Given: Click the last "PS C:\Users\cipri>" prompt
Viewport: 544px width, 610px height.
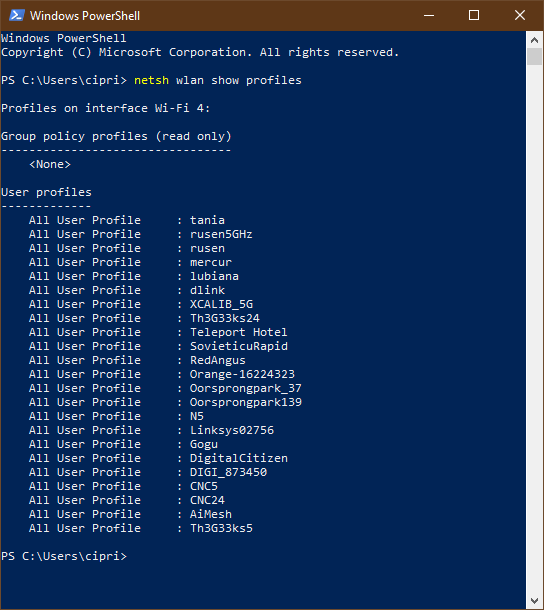Looking at the screenshot, I should [x=64, y=556].
